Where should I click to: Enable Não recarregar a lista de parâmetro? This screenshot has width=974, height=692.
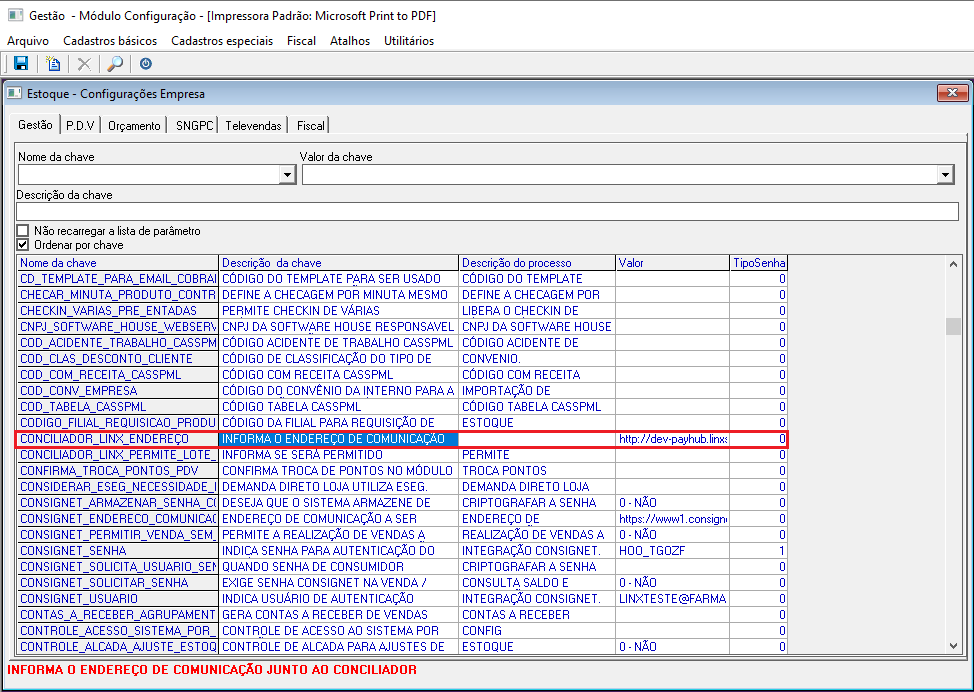point(23,231)
